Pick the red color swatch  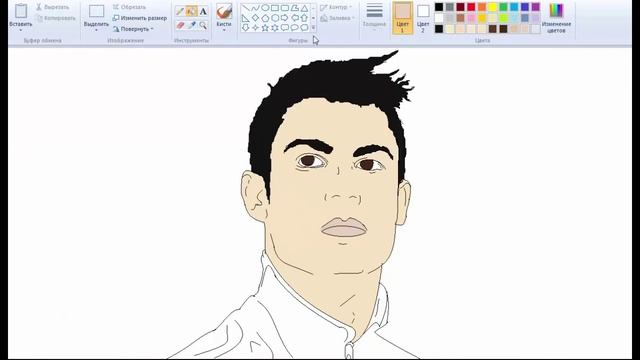coord(471,7)
